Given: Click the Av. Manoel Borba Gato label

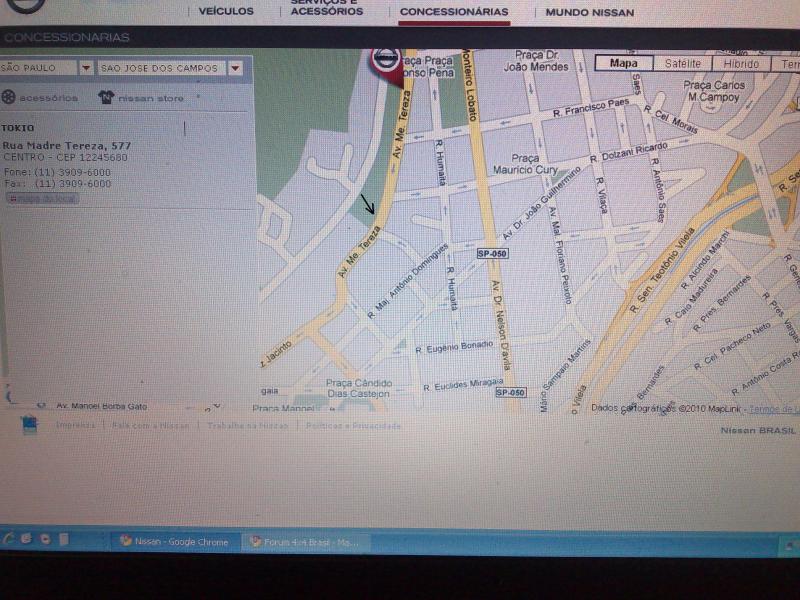Looking at the screenshot, I should 101,406.
